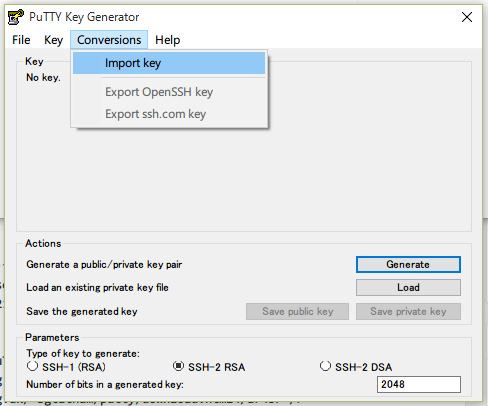Select the SSH-2 DSA radio button
Image resolution: width=488 pixels, height=406 pixels.
click(325, 366)
